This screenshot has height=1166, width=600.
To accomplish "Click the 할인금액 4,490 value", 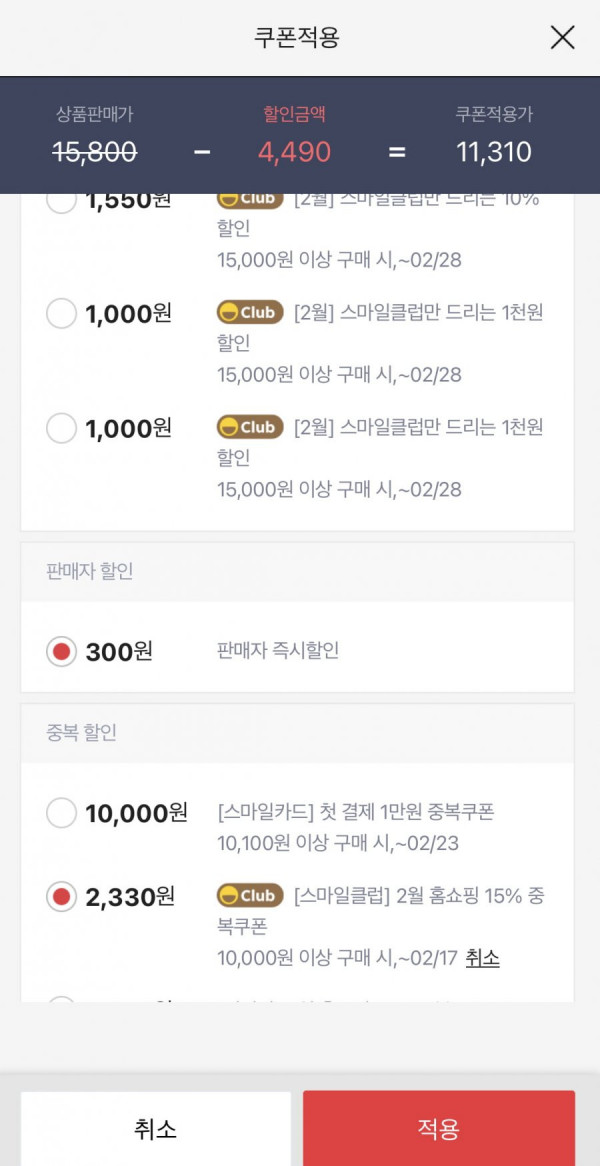I will (x=294, y=152).
